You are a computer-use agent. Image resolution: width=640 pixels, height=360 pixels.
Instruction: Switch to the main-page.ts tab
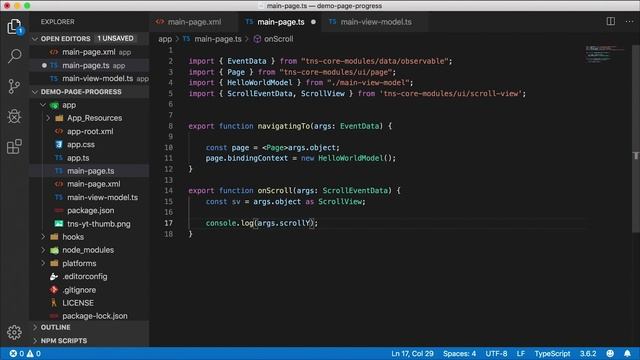(x=281, y=22)
